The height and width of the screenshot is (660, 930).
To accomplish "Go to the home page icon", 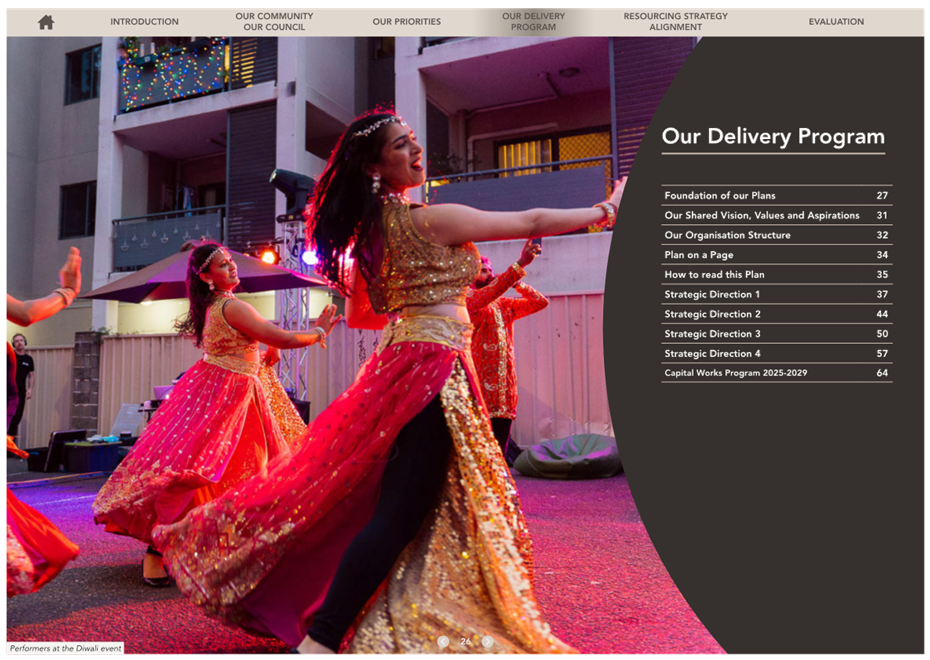I will [x=46, y=22].
